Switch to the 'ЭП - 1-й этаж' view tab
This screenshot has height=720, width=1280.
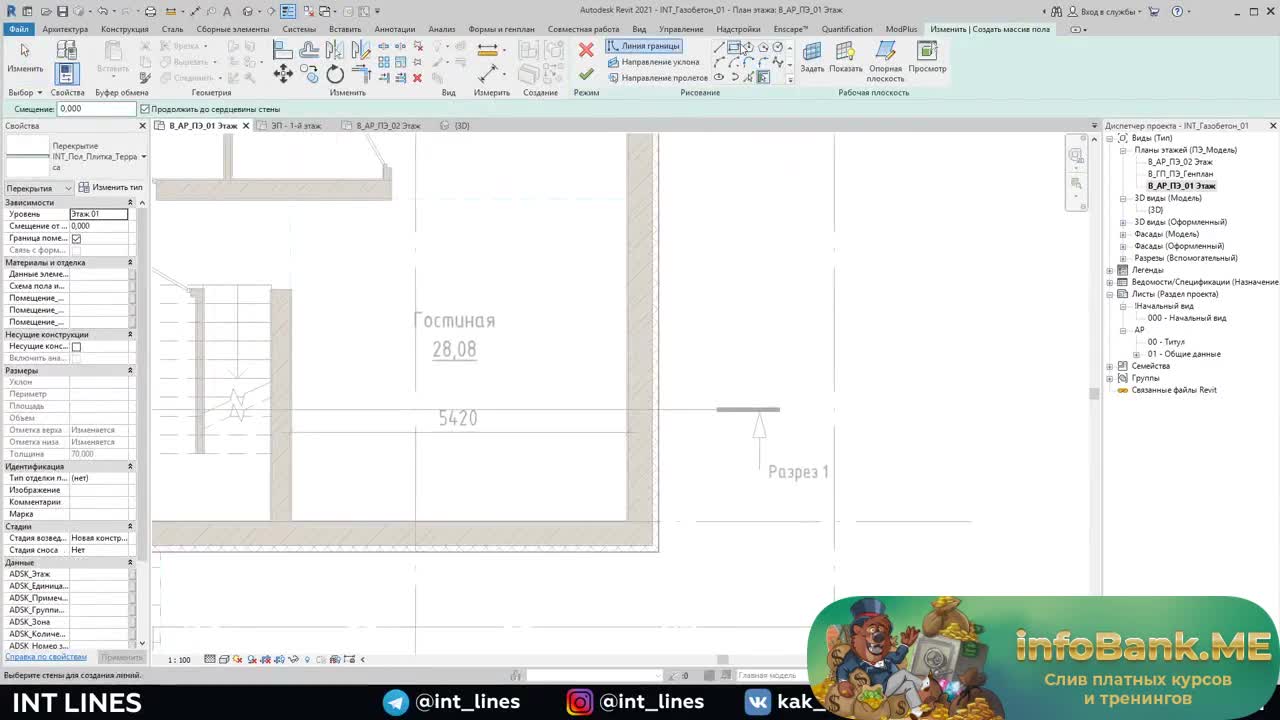click(x=296, y=126)
